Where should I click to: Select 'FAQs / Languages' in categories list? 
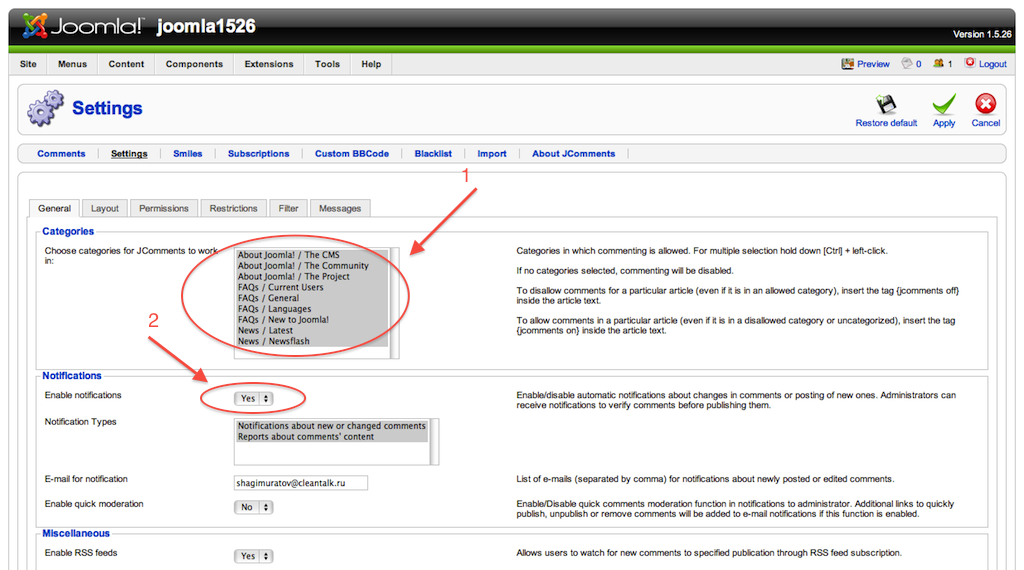coord(274,309)
